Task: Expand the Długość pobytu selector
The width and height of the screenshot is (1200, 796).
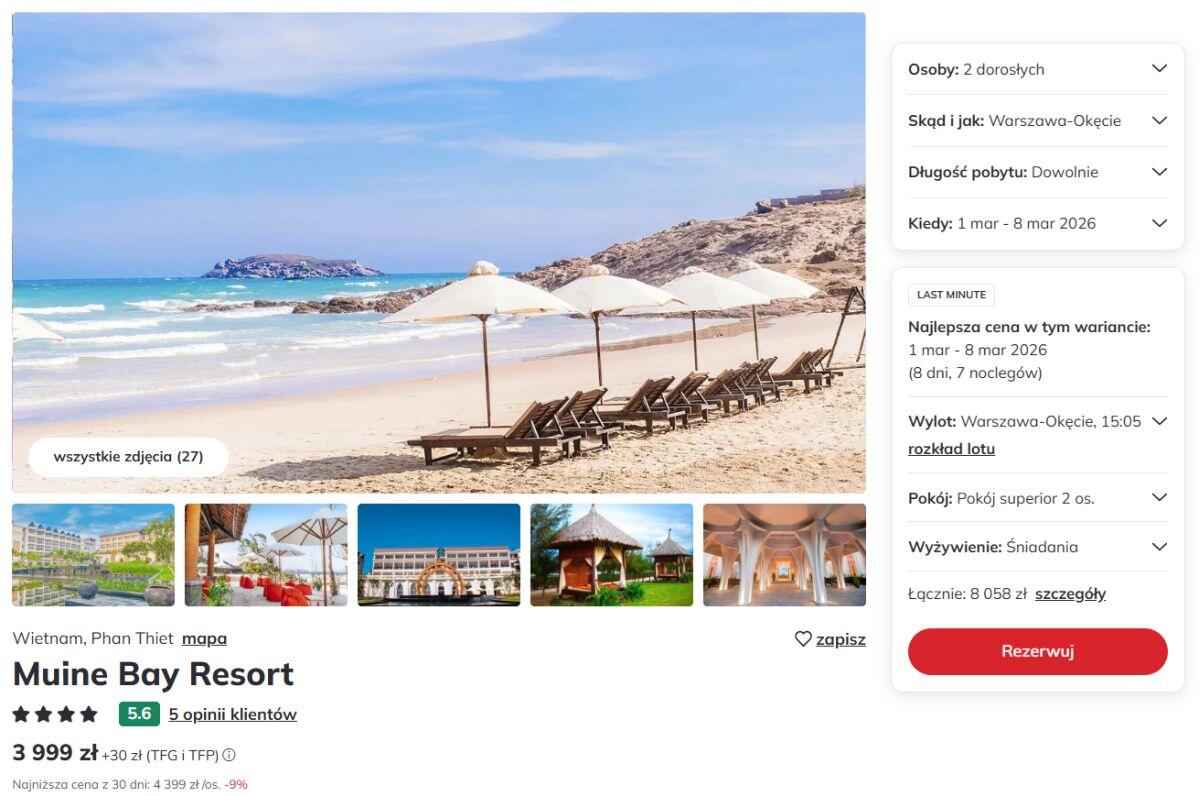Action: coord(1037,172)
